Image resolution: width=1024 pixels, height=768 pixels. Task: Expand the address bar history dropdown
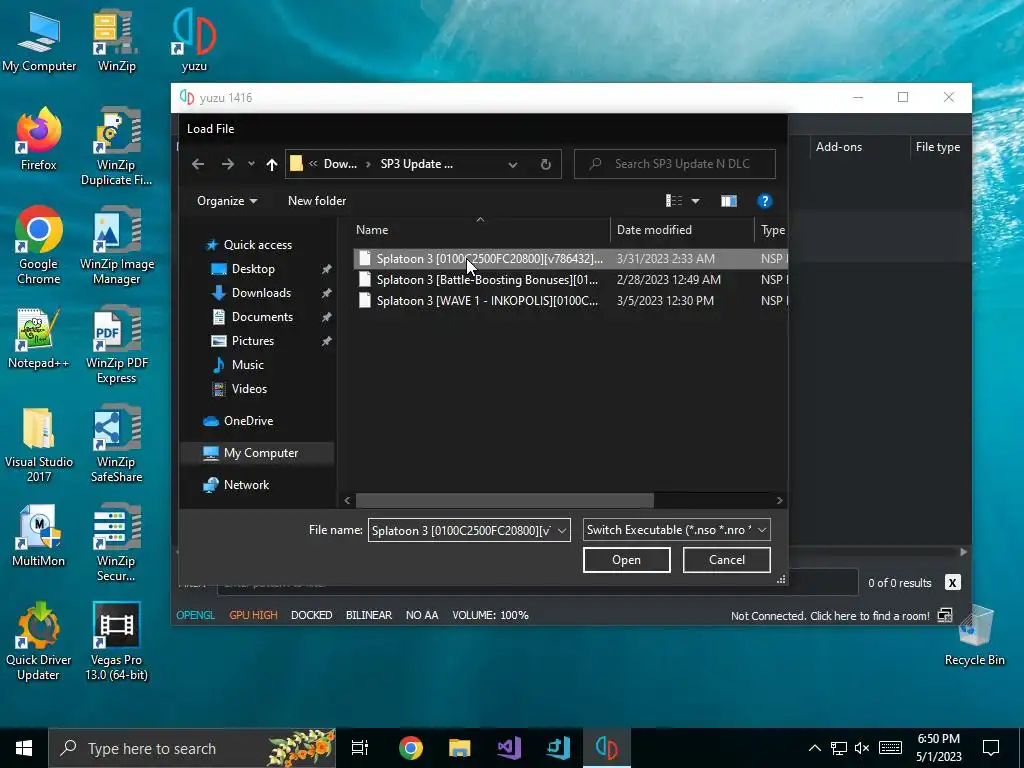coord(513,165)
